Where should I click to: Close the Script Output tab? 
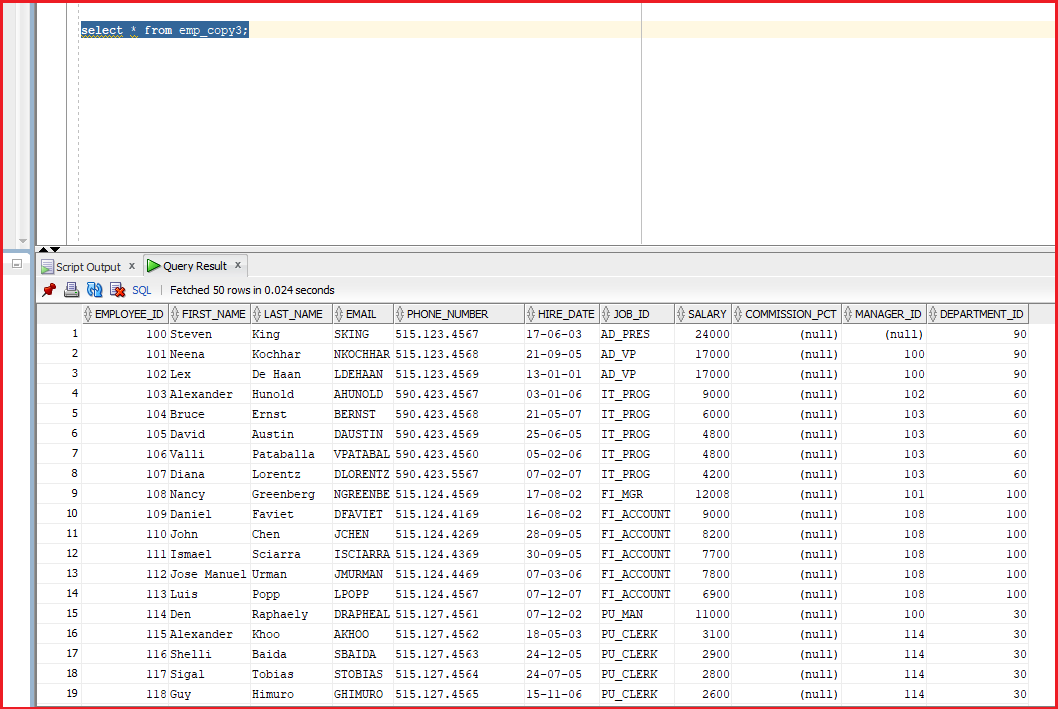[132, 266]
